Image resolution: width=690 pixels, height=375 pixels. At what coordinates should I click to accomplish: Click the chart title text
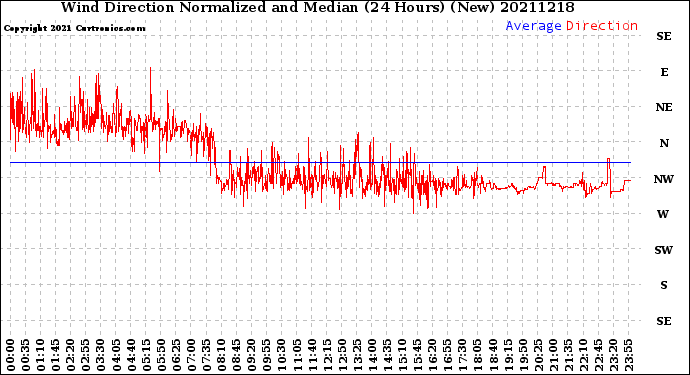pyautogui.click(x=317, y=7)
